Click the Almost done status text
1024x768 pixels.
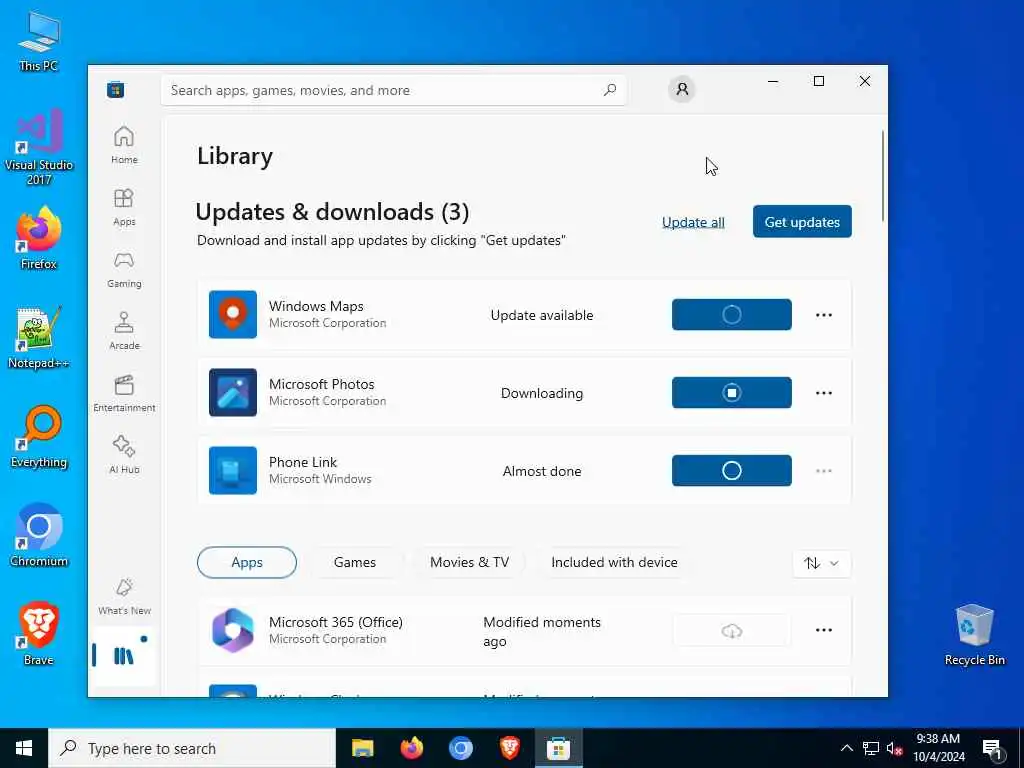pyautogui.click(x=541, y=471)
